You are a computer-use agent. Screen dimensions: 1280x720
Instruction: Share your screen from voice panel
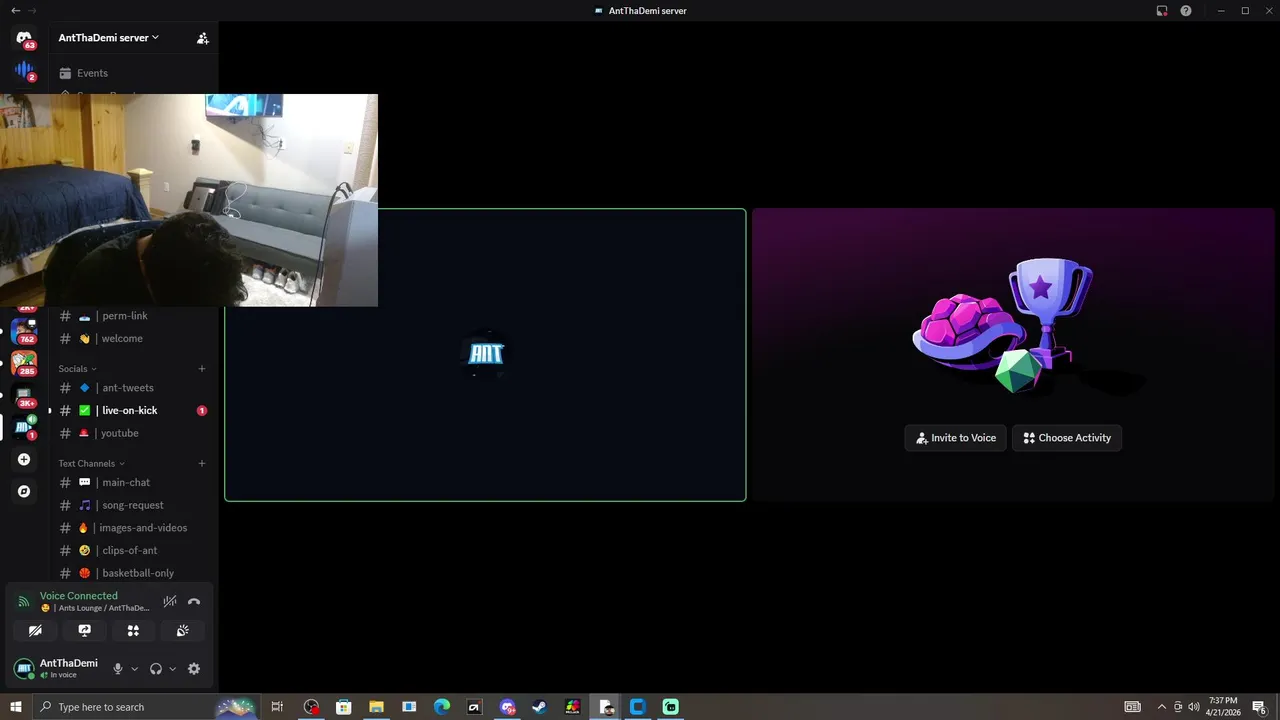click(84, 631)
